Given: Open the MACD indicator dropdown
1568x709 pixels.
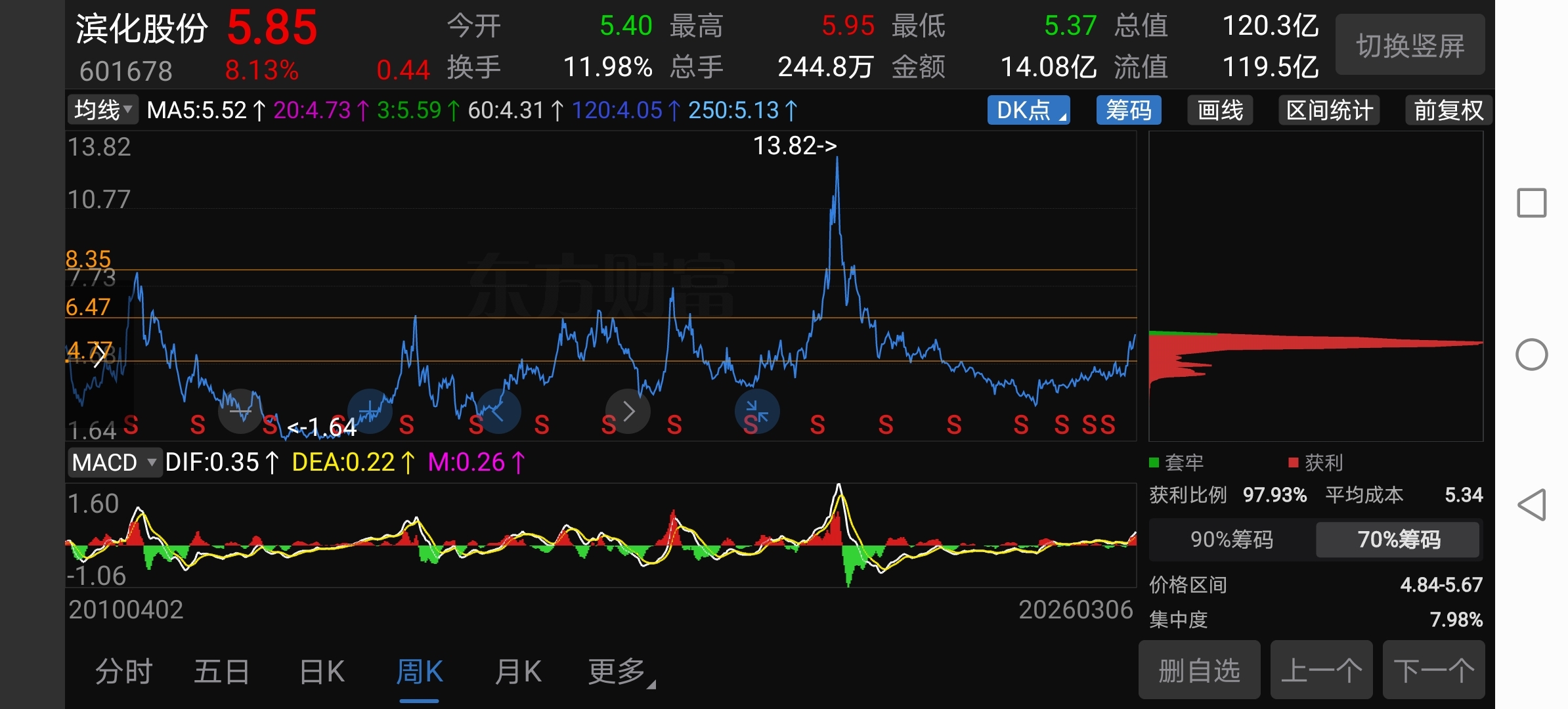Looking at the screenshot, I should (114, 462).
